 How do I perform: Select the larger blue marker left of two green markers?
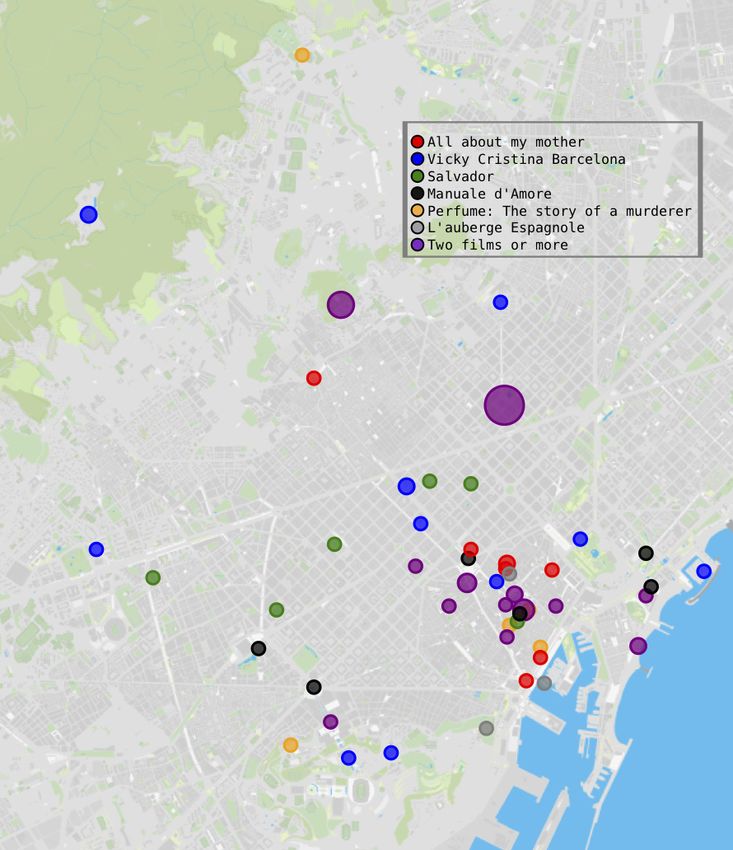(407, 486)
